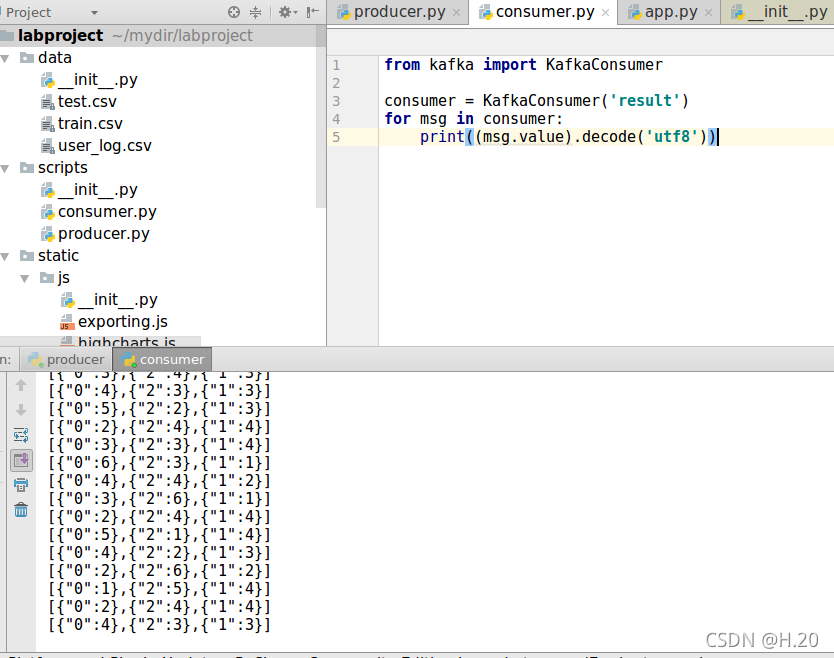Open the Project panel settings gear
Screen dimensions: 834x658
288,12
